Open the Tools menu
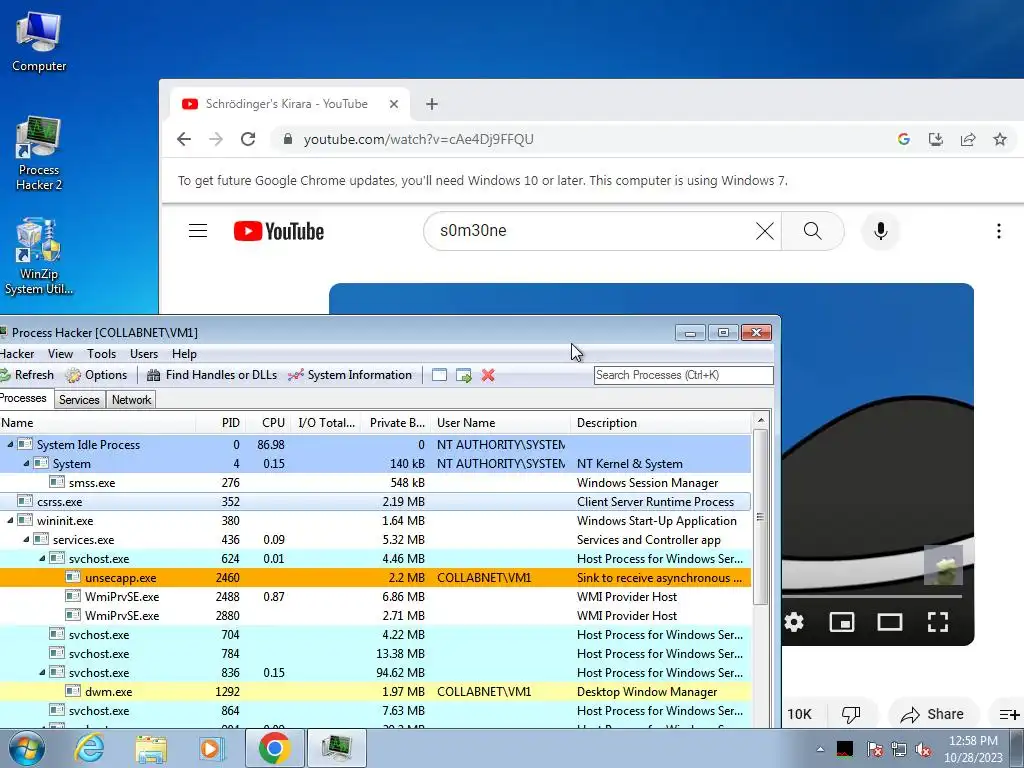The image size is (1024, 768). [101, 354]
